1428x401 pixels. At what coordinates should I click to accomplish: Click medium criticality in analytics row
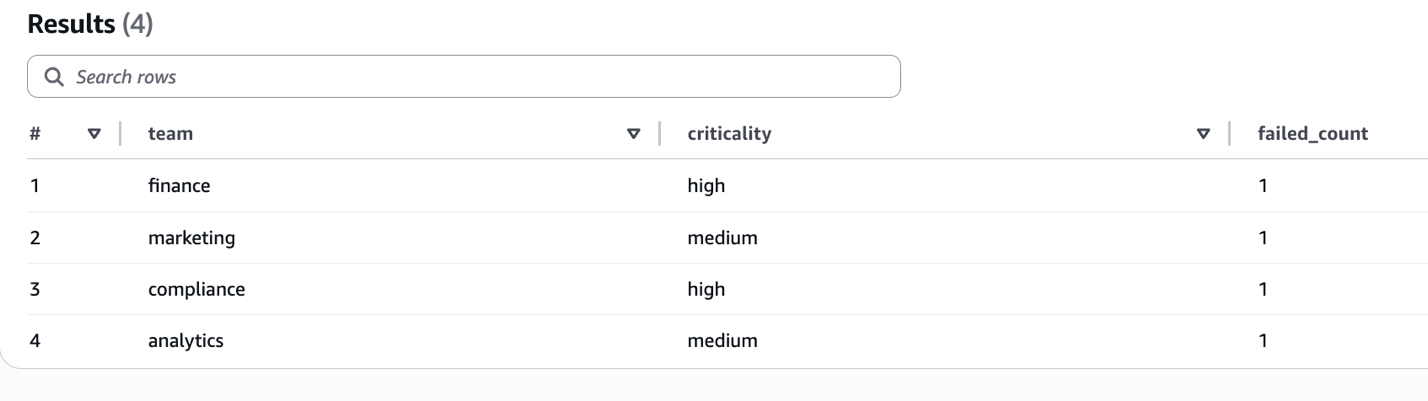pyautogui.click(x=722, y=341)
